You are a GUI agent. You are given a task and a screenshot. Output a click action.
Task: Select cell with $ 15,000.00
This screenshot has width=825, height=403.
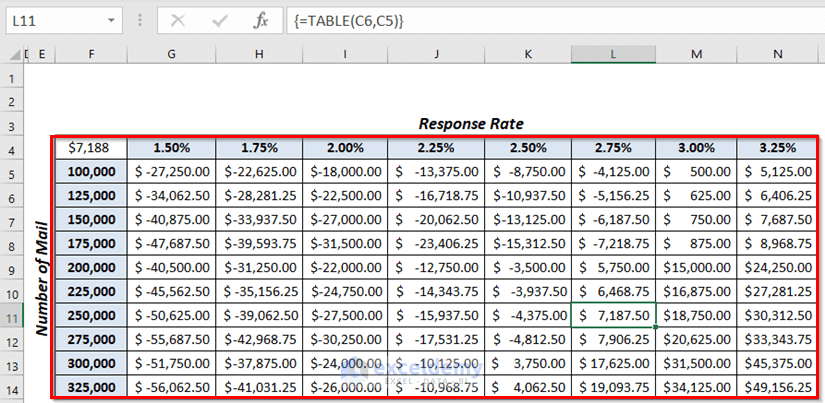pos(696,267)
